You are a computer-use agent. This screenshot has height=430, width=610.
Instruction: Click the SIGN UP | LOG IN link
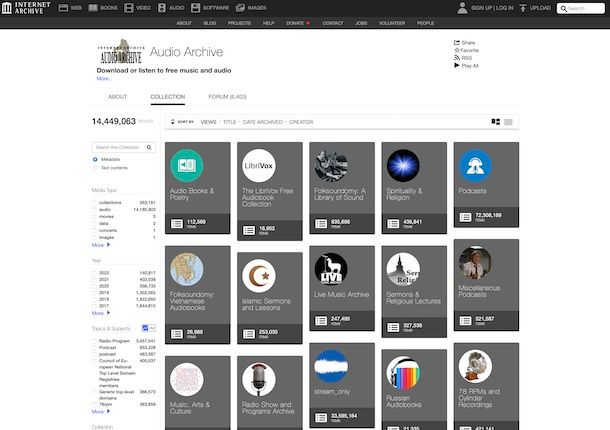click(x=492, y=8)
